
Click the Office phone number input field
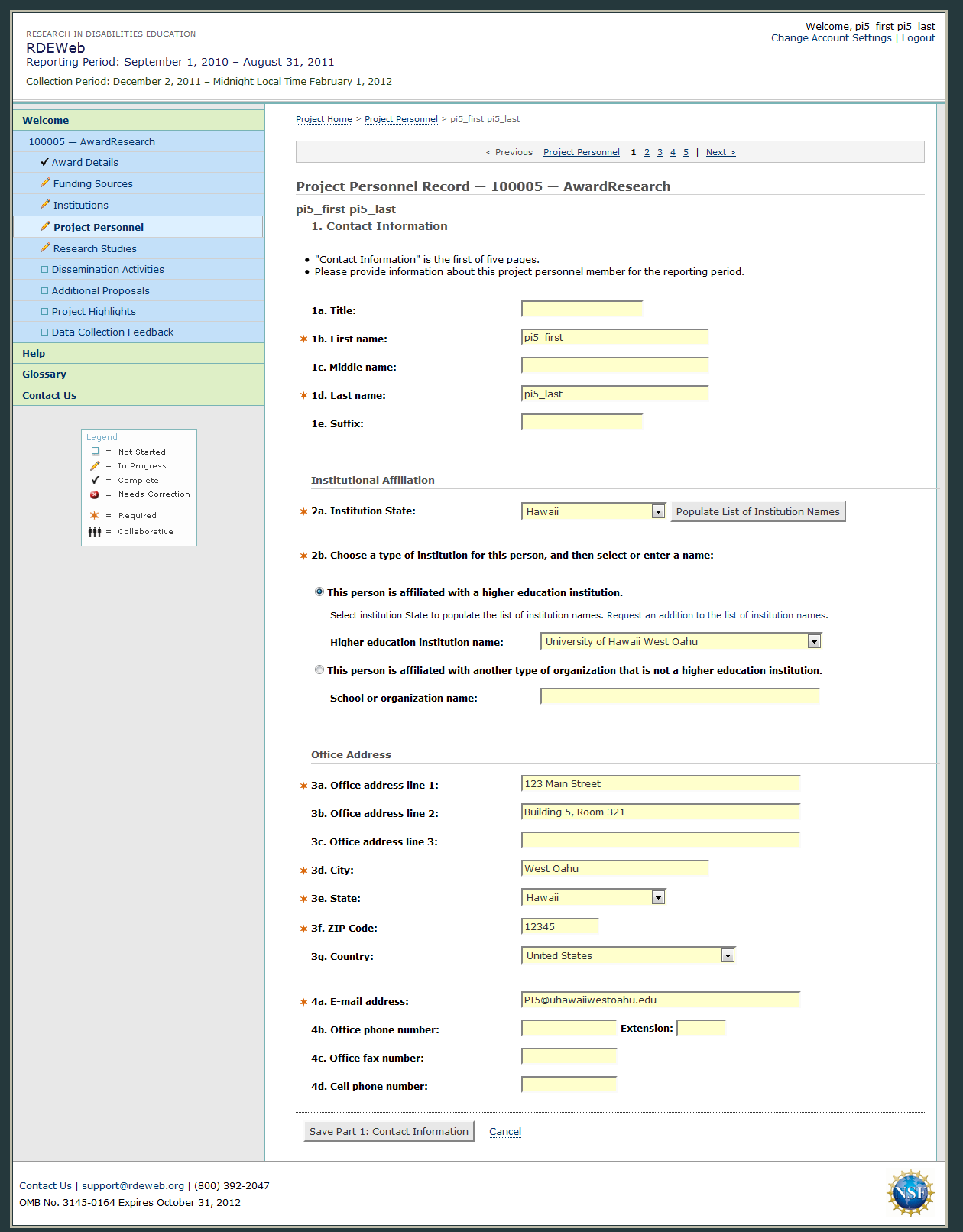(569, 1029)
